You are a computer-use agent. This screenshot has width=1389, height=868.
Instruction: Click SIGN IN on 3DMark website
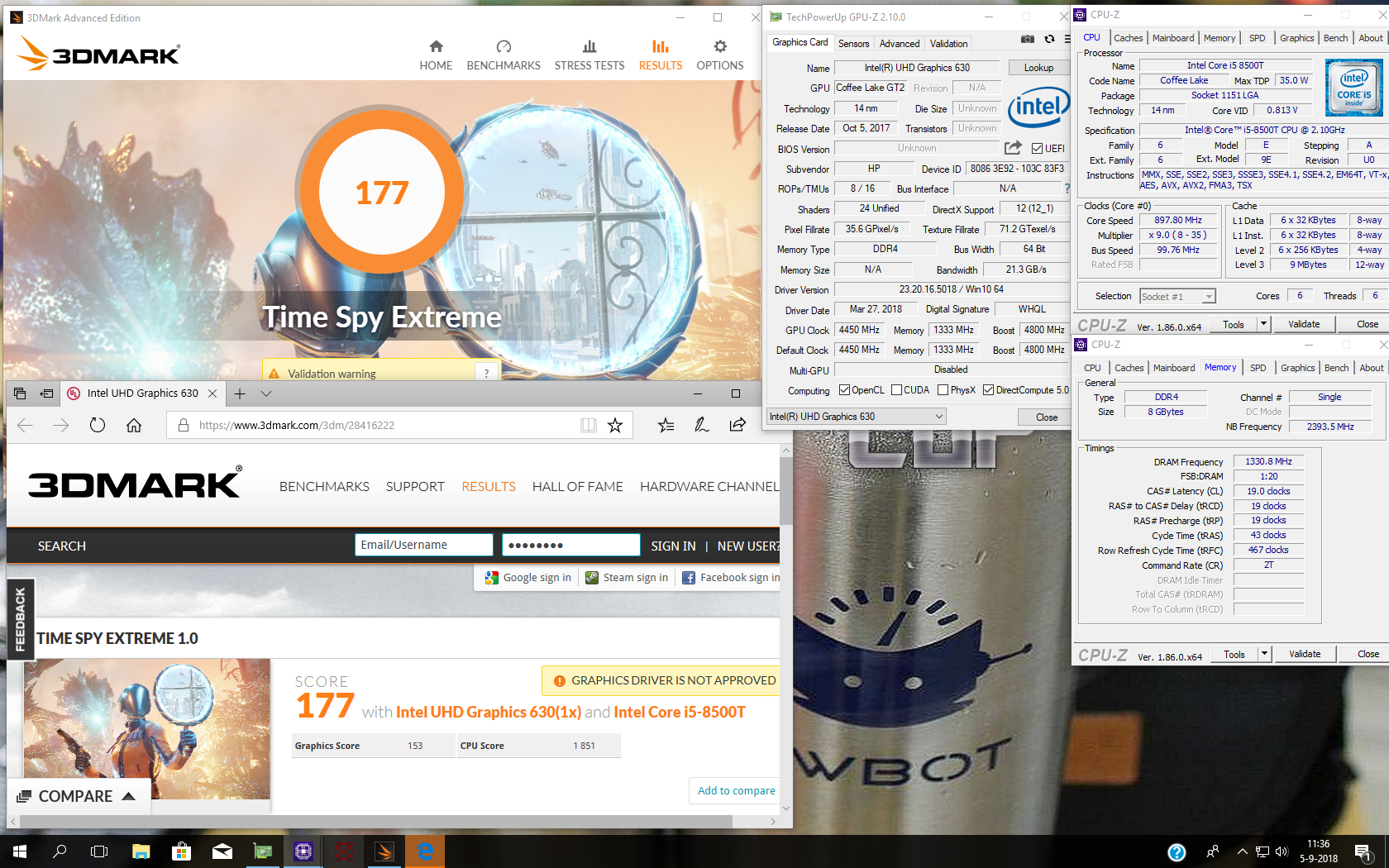[x=673, y=546]
